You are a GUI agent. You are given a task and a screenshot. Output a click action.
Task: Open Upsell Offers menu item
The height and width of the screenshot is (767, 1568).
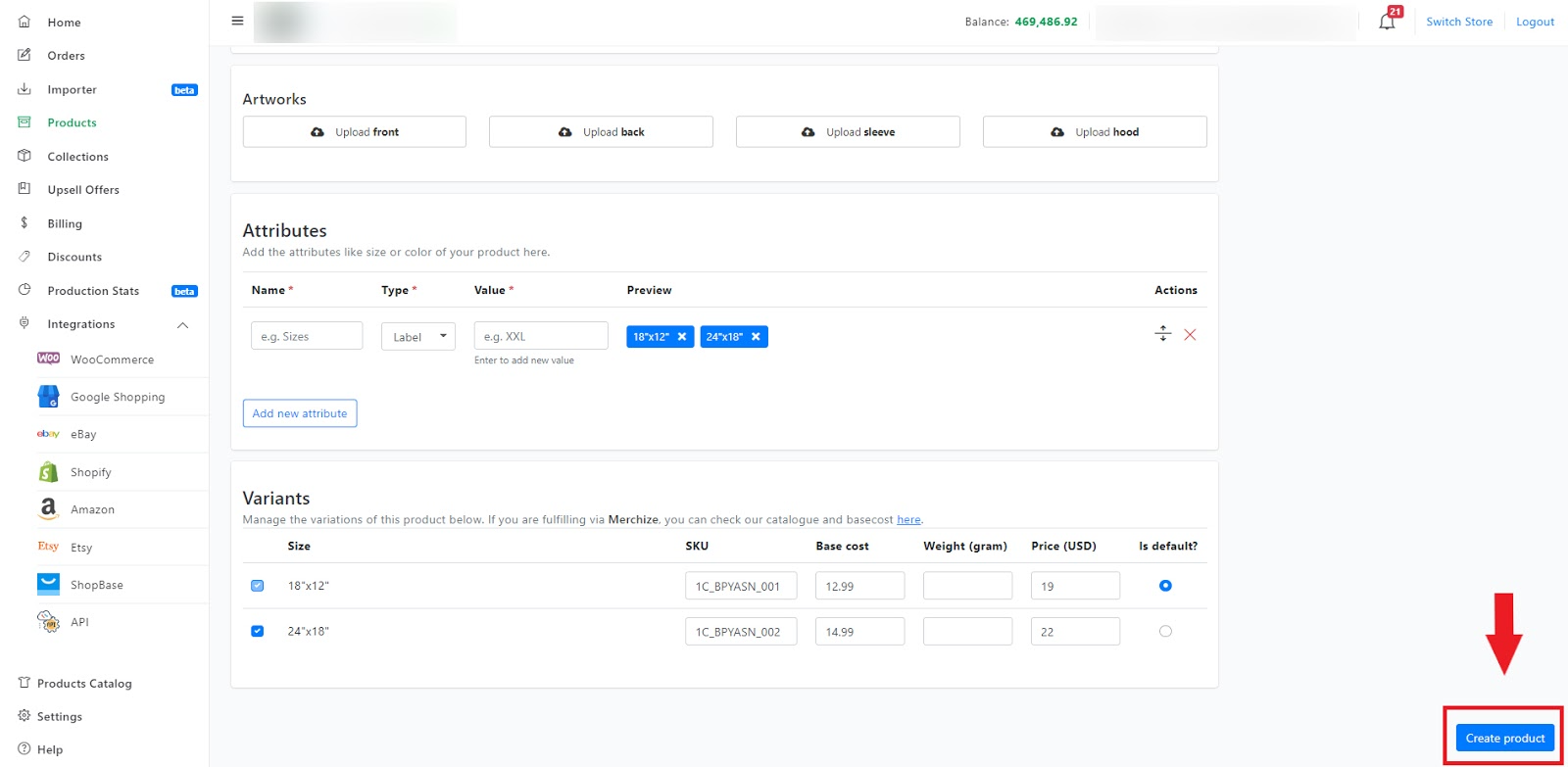pos(83,190)
